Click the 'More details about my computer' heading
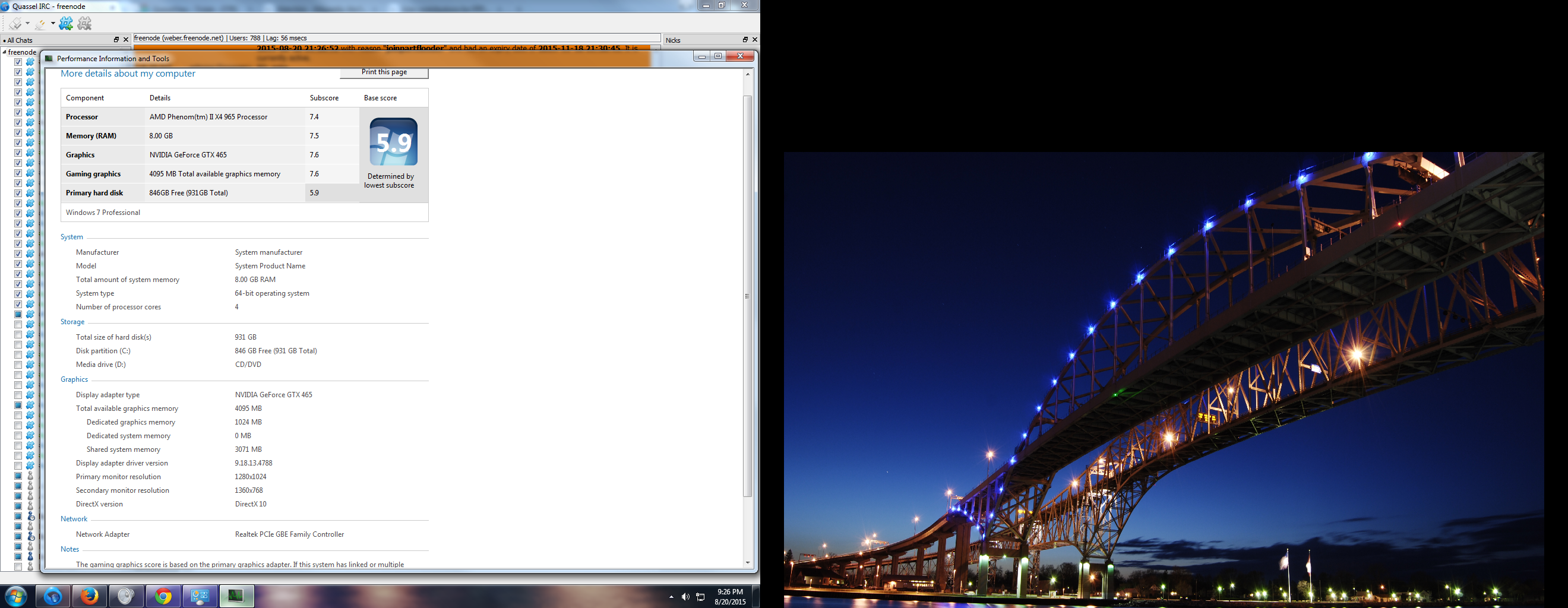The height and width of the screenshot is (608, 1568). pyautogui.click(x=128, y=74)
